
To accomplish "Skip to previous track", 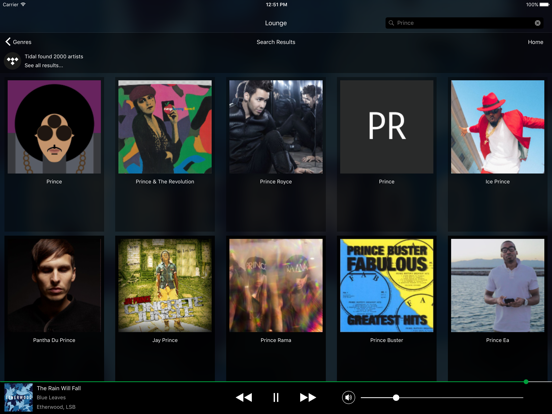I will coord(244,397).
